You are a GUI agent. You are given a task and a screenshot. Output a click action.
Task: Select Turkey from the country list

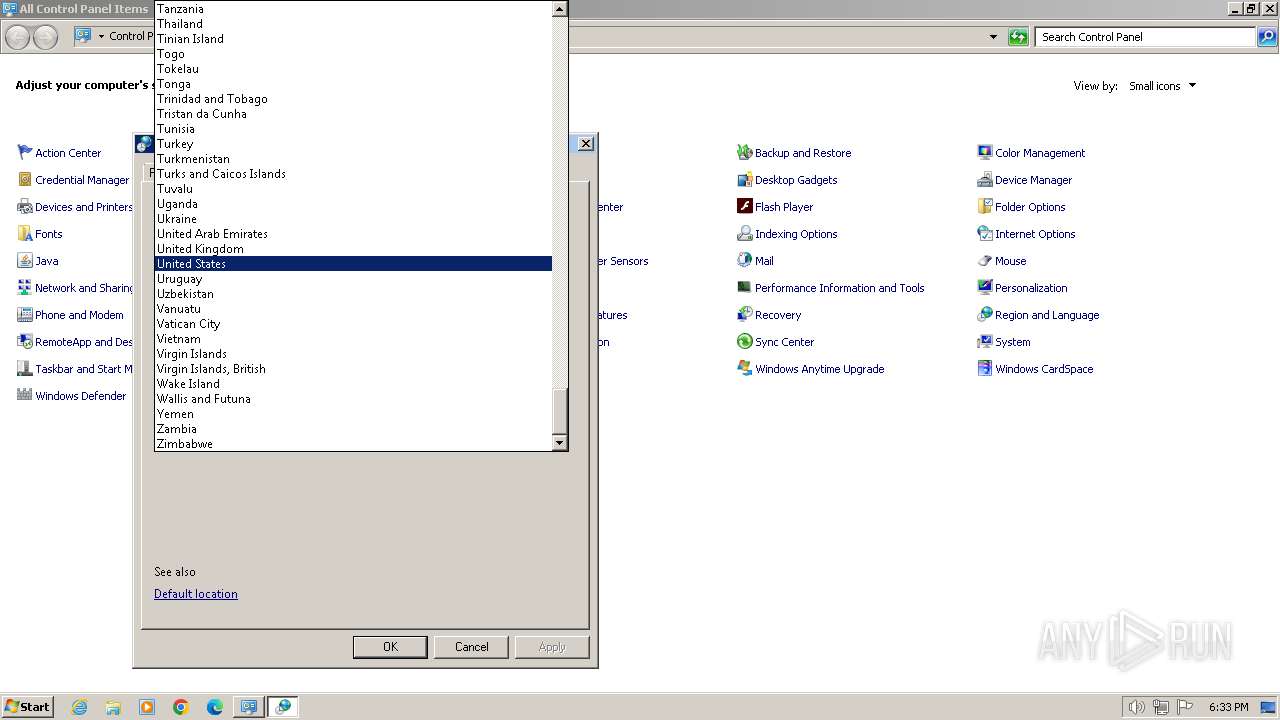pyautogui.click(x=353, y=144)
